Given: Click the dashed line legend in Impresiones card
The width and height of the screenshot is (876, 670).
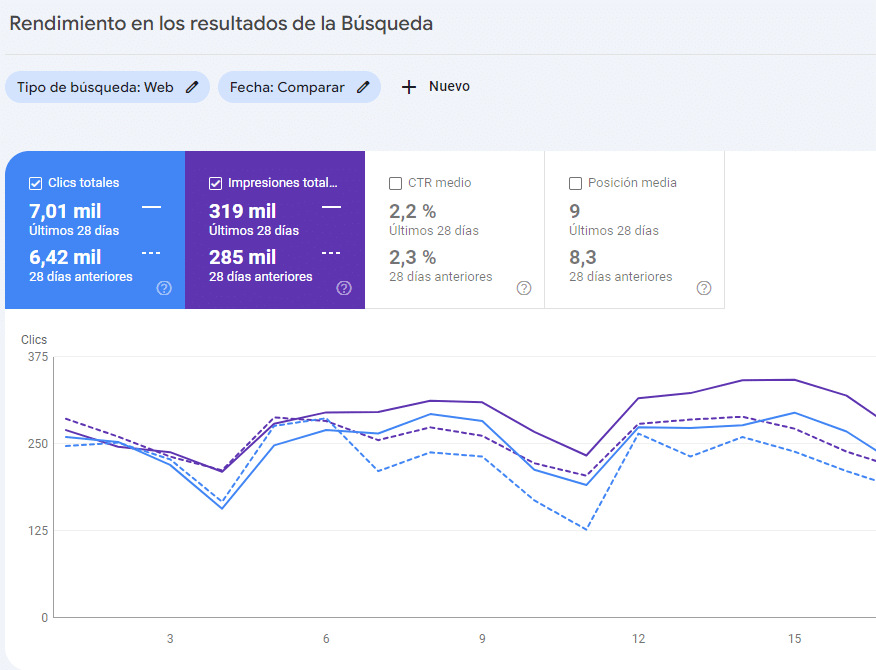Looking at the screenshot, I should [x=331, y=253].
